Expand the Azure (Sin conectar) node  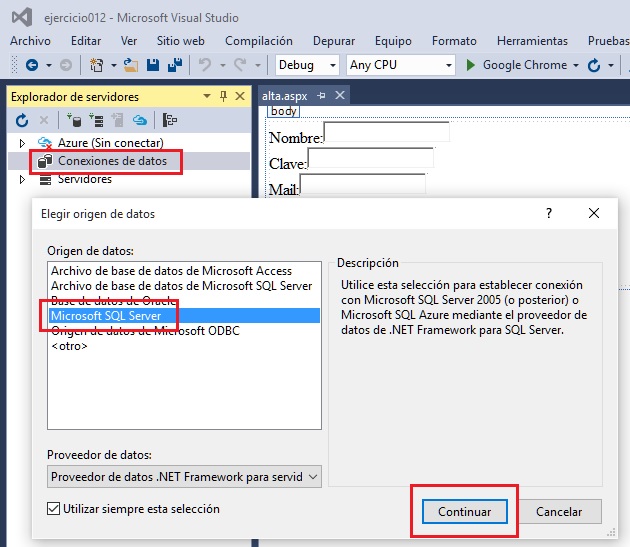(x=22, y=143)
